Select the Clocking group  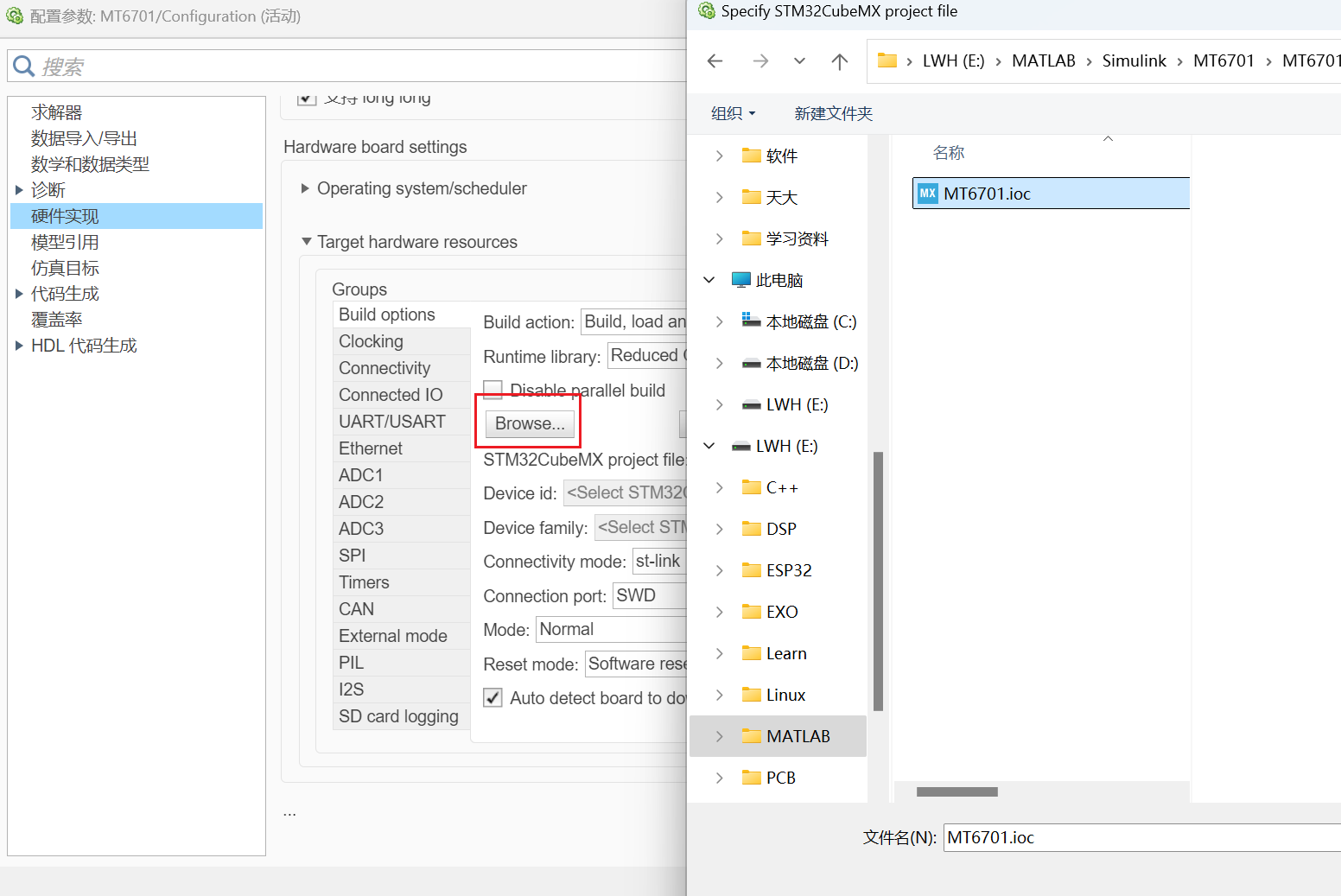pos(402,341)
